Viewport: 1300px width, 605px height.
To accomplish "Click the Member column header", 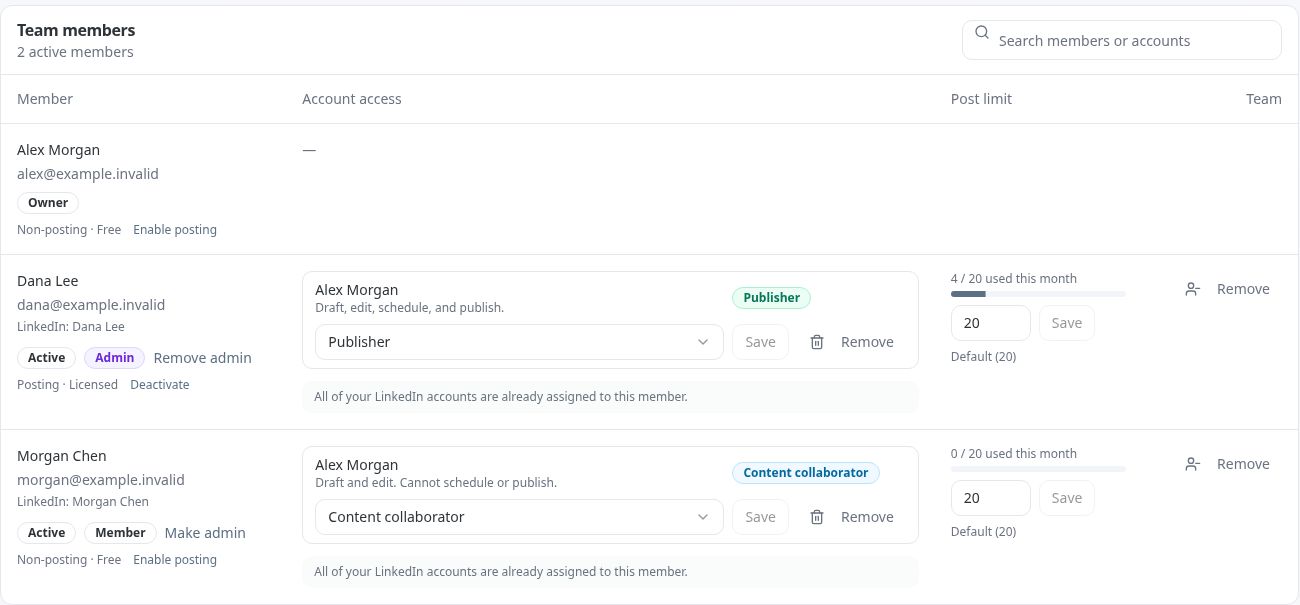I will pos(45,99).
